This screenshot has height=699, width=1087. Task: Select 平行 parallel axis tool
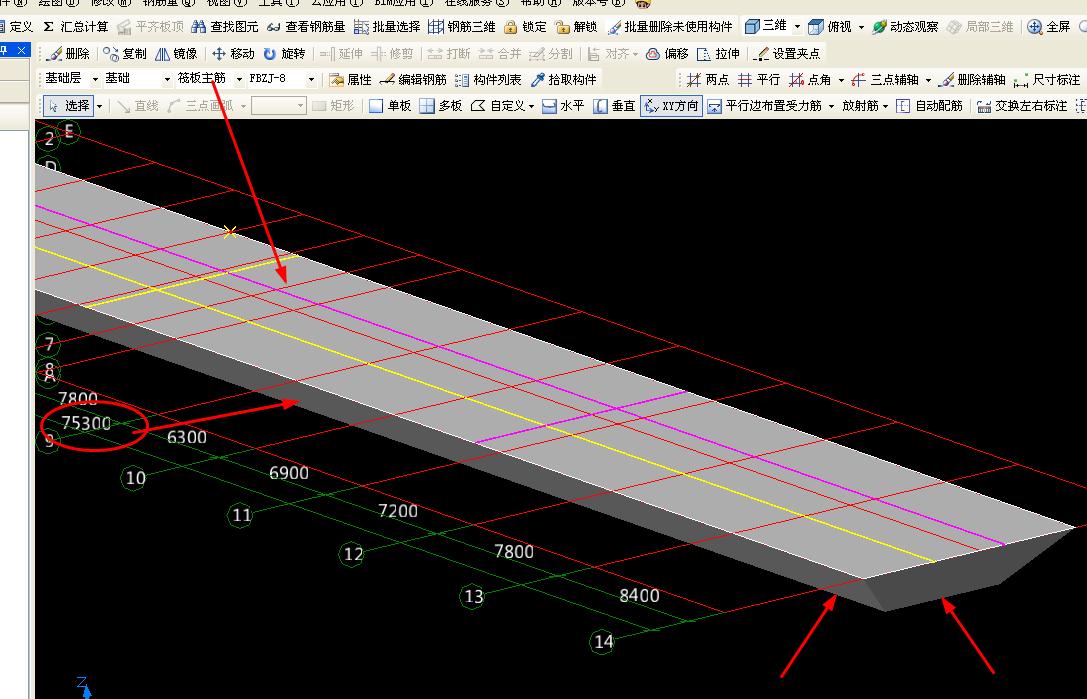[759, 80]
